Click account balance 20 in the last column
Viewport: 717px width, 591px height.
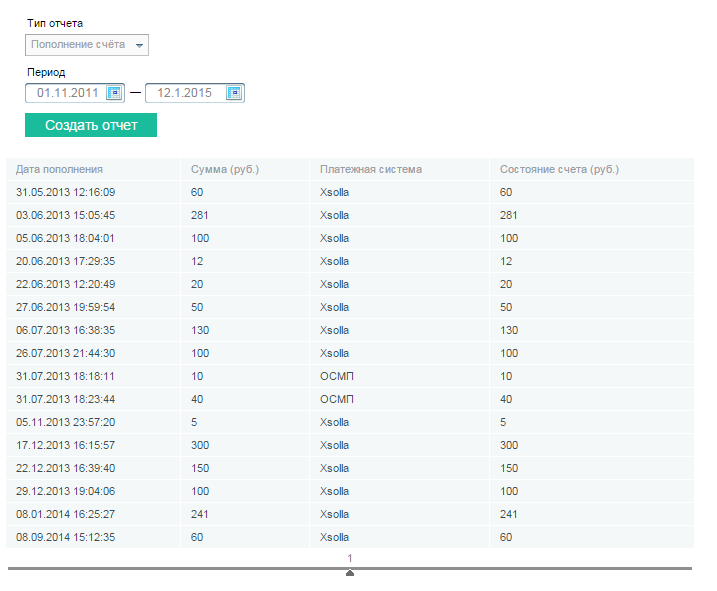pos(506,284)
